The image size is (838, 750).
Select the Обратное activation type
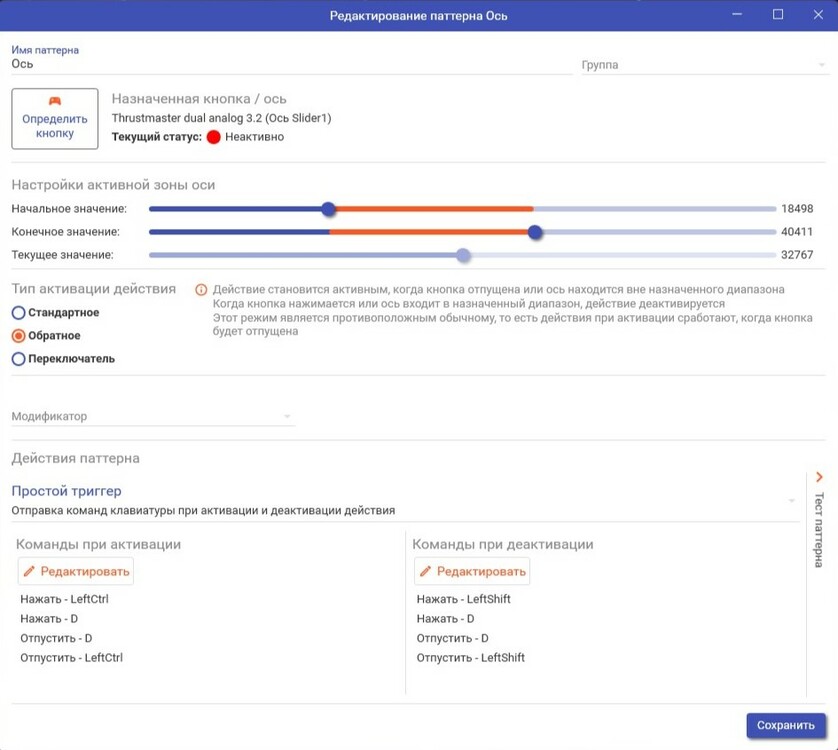[x=18, y=336]
